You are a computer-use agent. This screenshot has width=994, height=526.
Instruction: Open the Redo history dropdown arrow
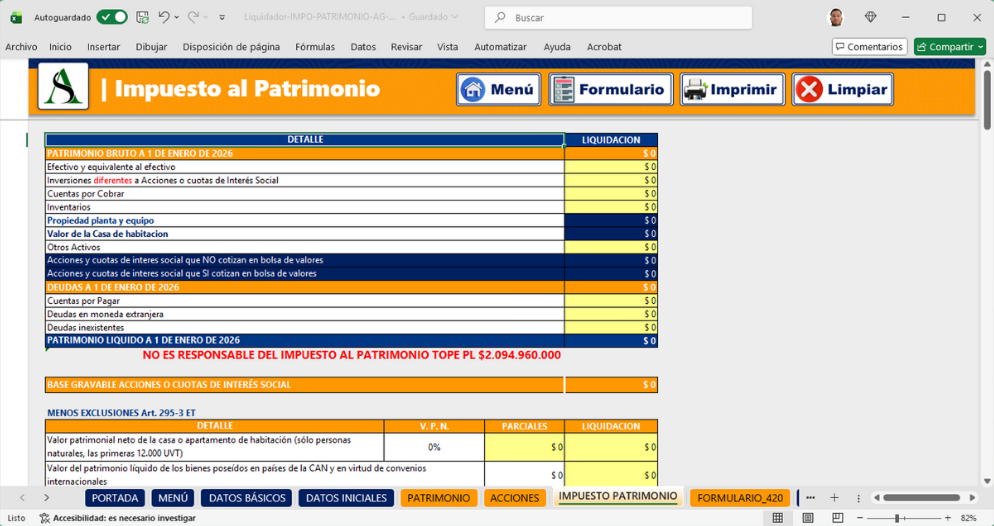pyautogui.click(x=205, y=18)
